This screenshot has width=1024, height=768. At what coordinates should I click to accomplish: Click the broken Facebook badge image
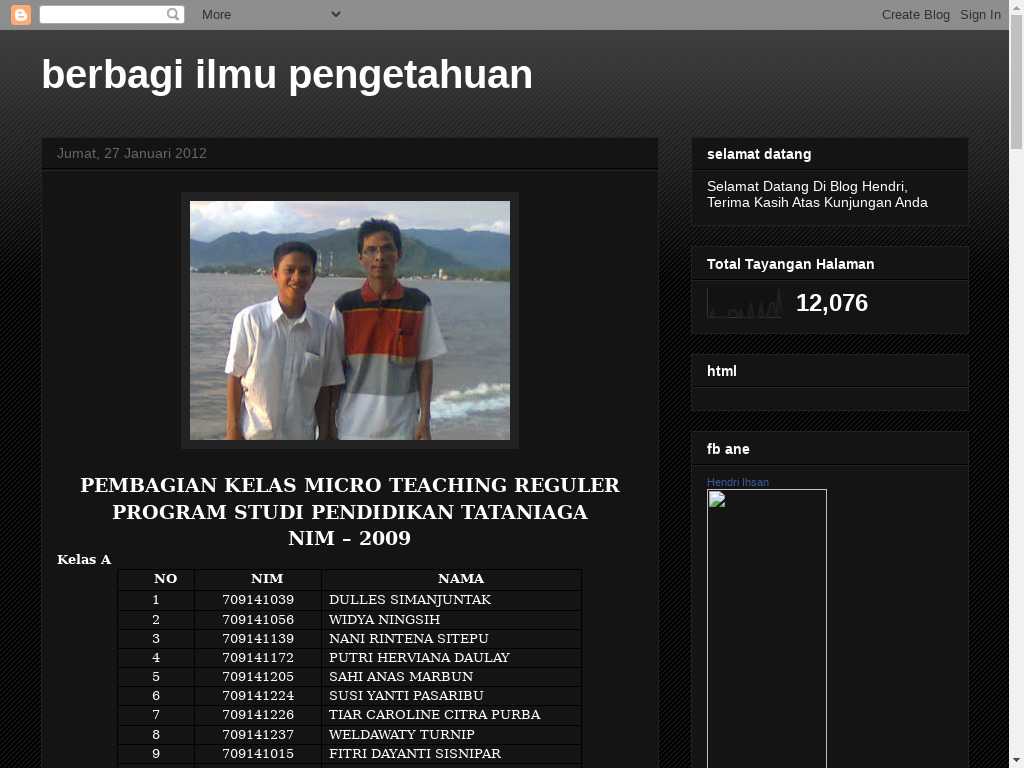[767, 628]
